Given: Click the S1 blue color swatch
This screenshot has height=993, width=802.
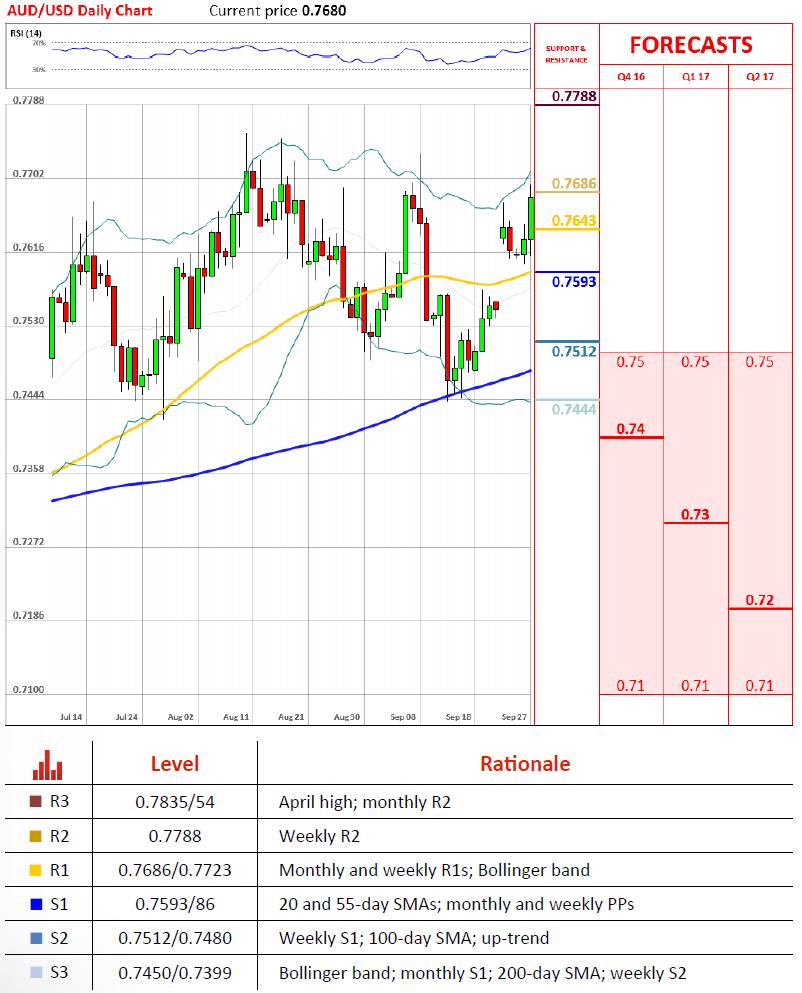Looking at the screenshot, I should [x=36, y=904].
